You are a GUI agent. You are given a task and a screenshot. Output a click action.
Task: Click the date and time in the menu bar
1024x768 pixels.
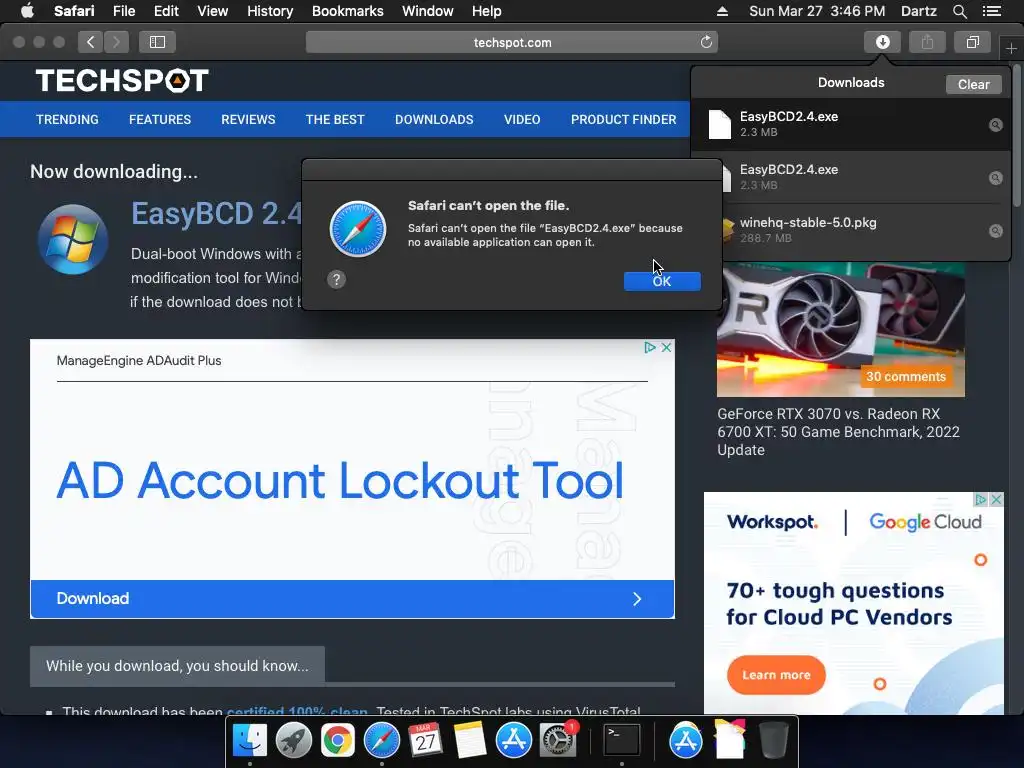point(817,11)
